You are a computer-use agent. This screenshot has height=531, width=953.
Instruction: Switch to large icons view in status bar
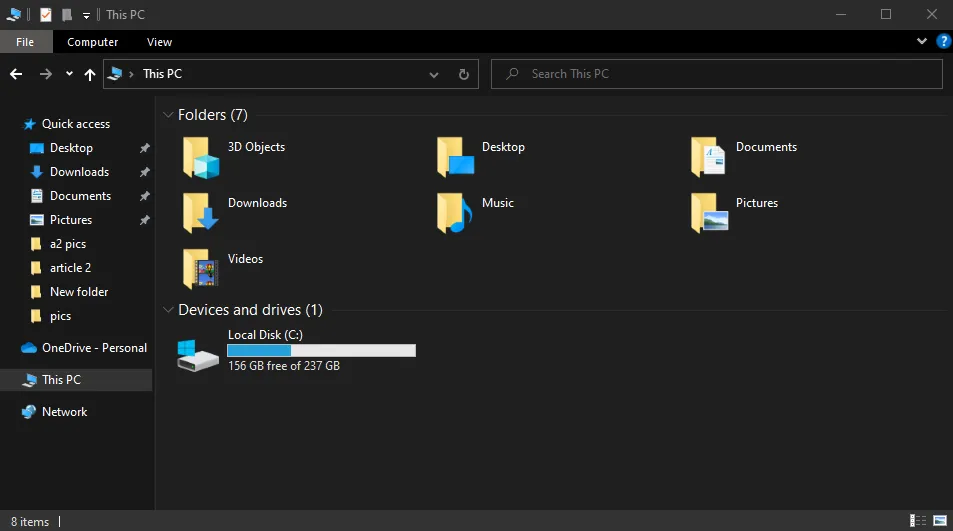pyautogui.click(x=940, y=521)
